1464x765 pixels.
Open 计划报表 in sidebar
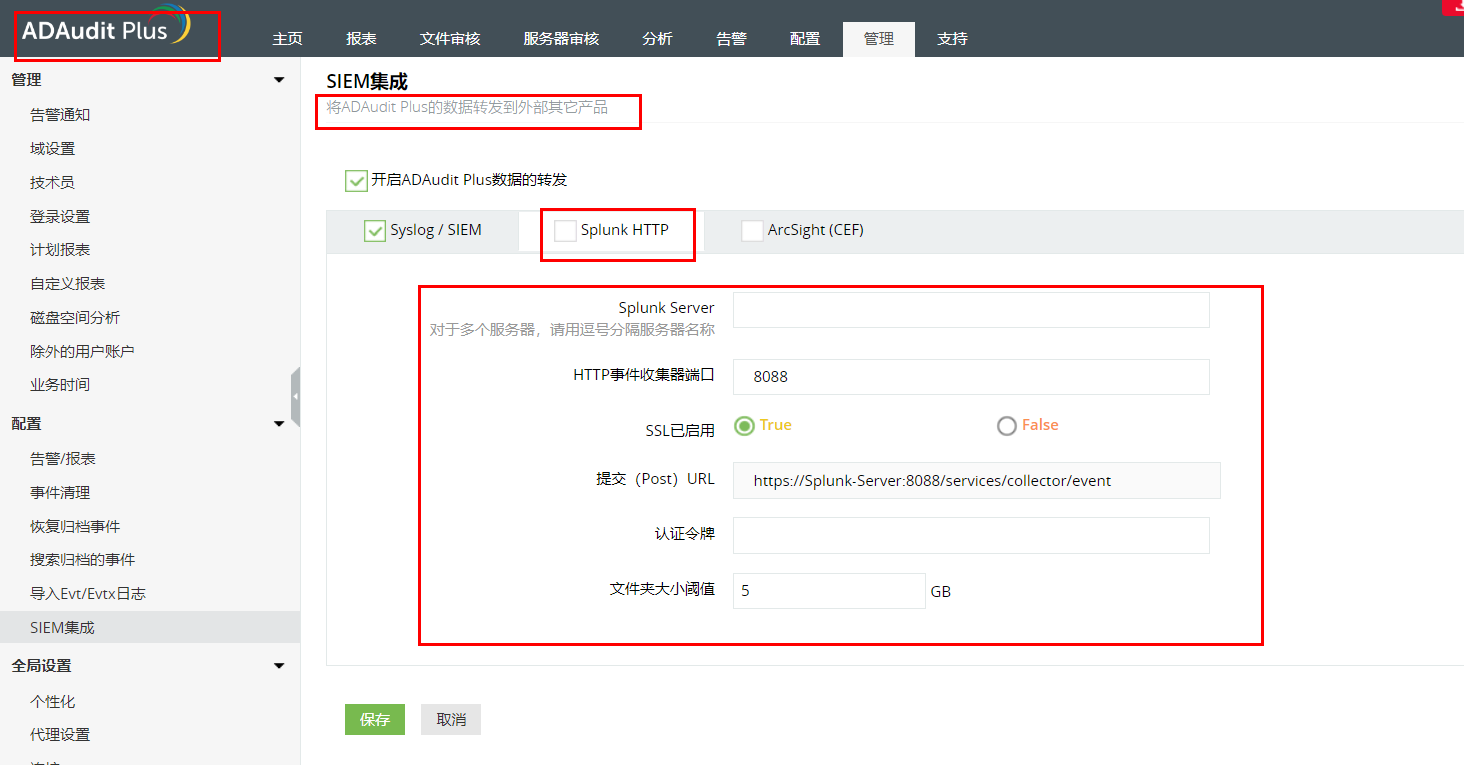(x=60, y=250)
